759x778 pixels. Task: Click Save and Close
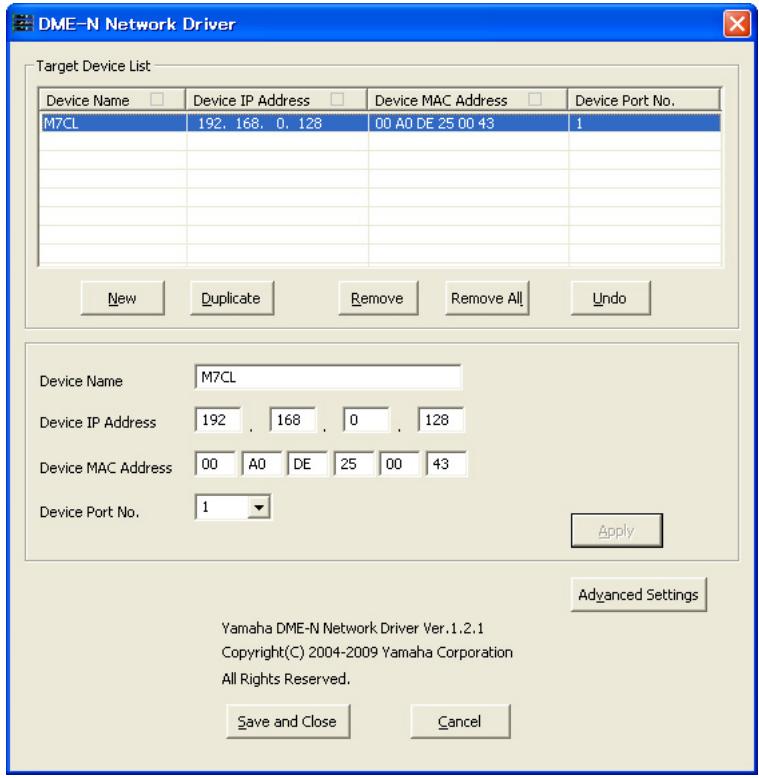pos(288,721)
